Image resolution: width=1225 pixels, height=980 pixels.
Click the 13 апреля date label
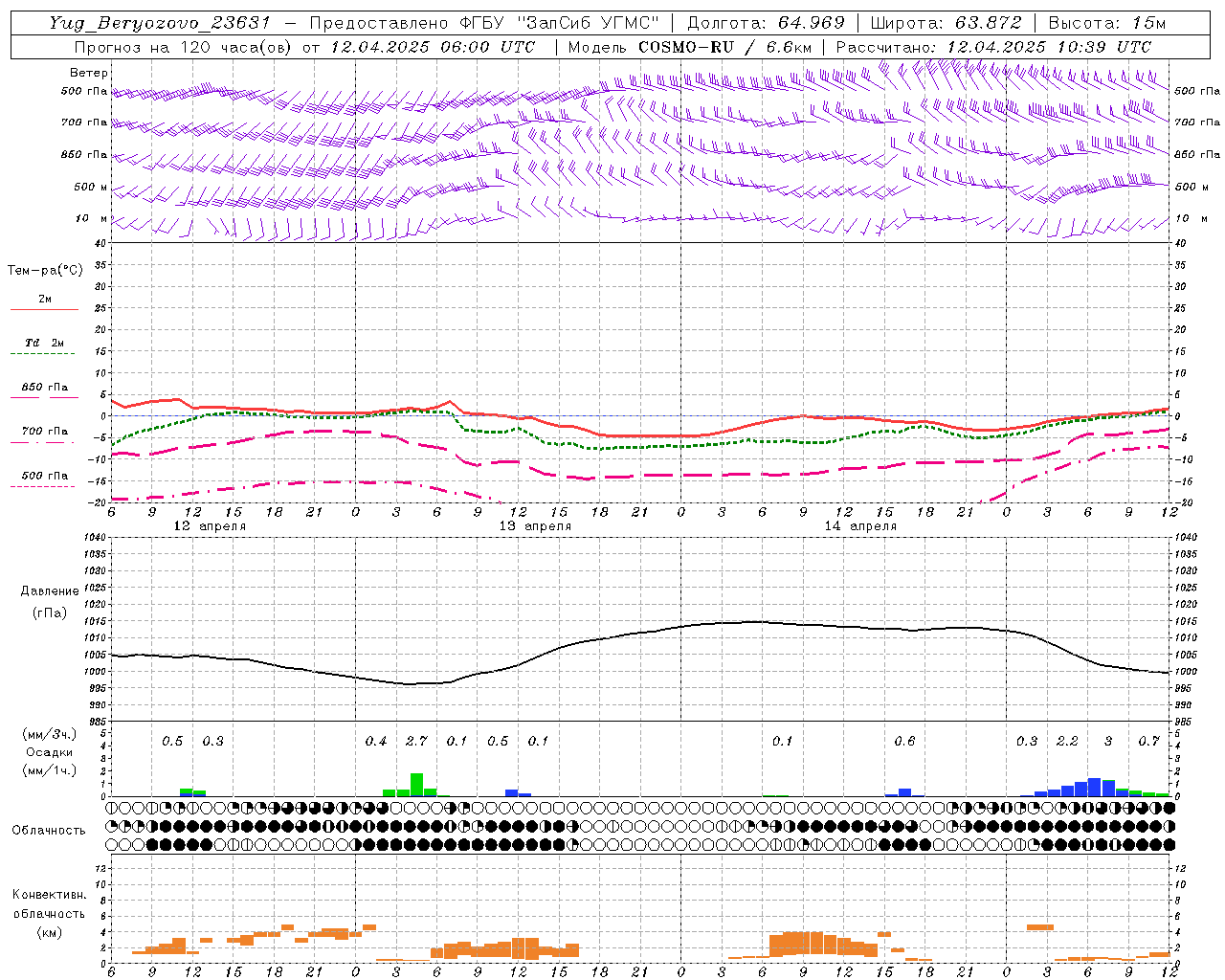[x=535, y=526]
